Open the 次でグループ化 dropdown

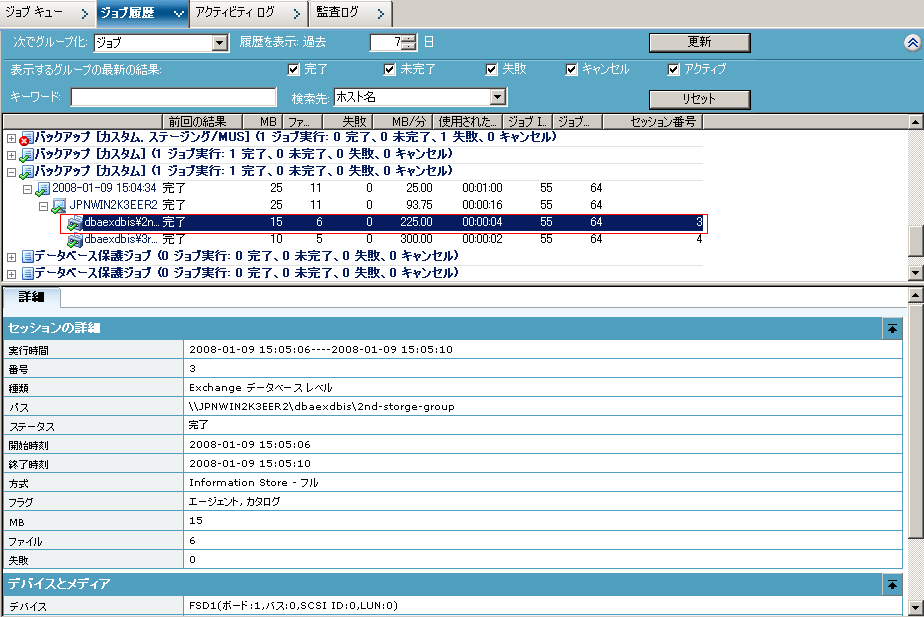pyautogui.click(x=219, y=42)
